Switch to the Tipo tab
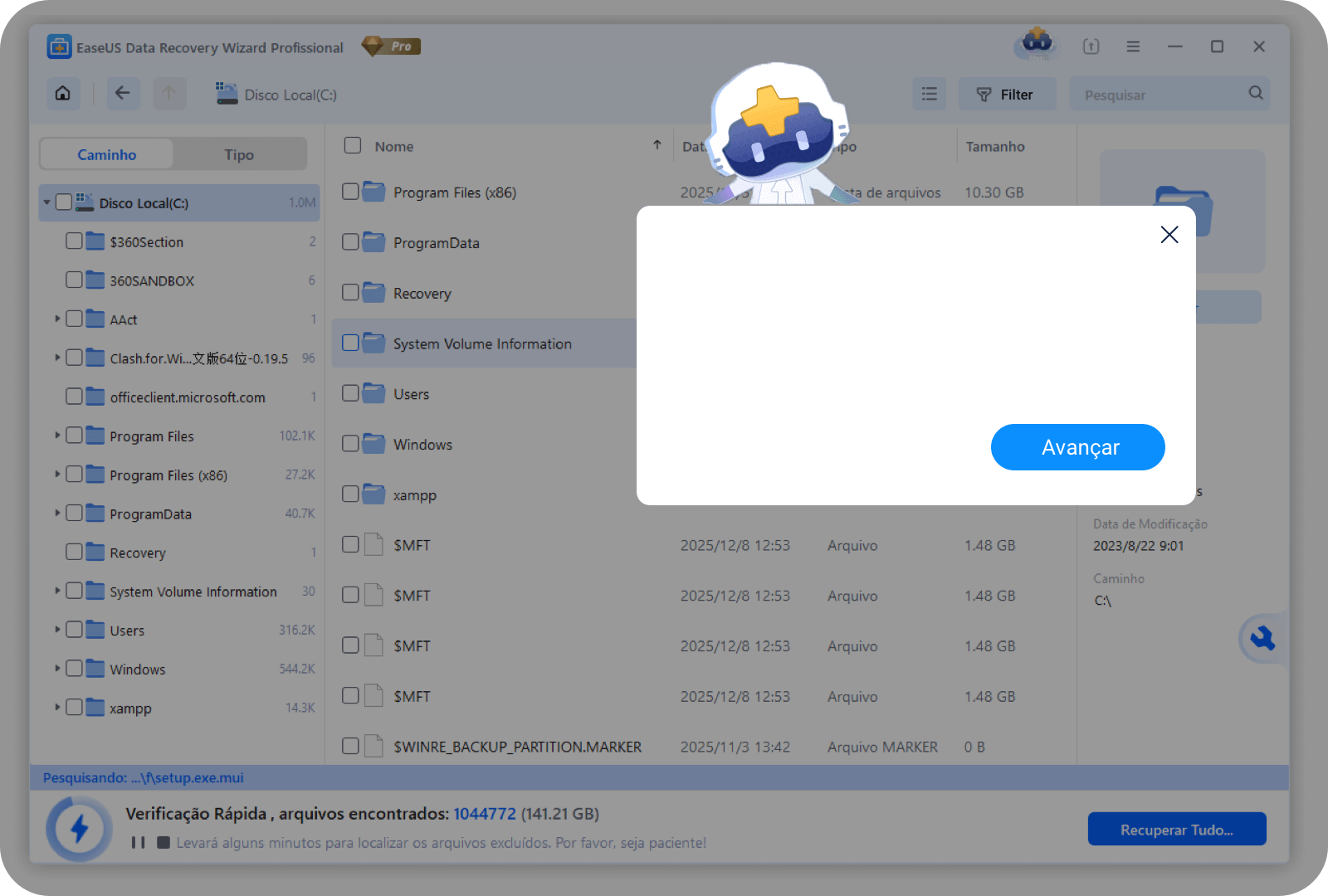The width and height of the screenshot is (1328, 896). coord(239,155)
